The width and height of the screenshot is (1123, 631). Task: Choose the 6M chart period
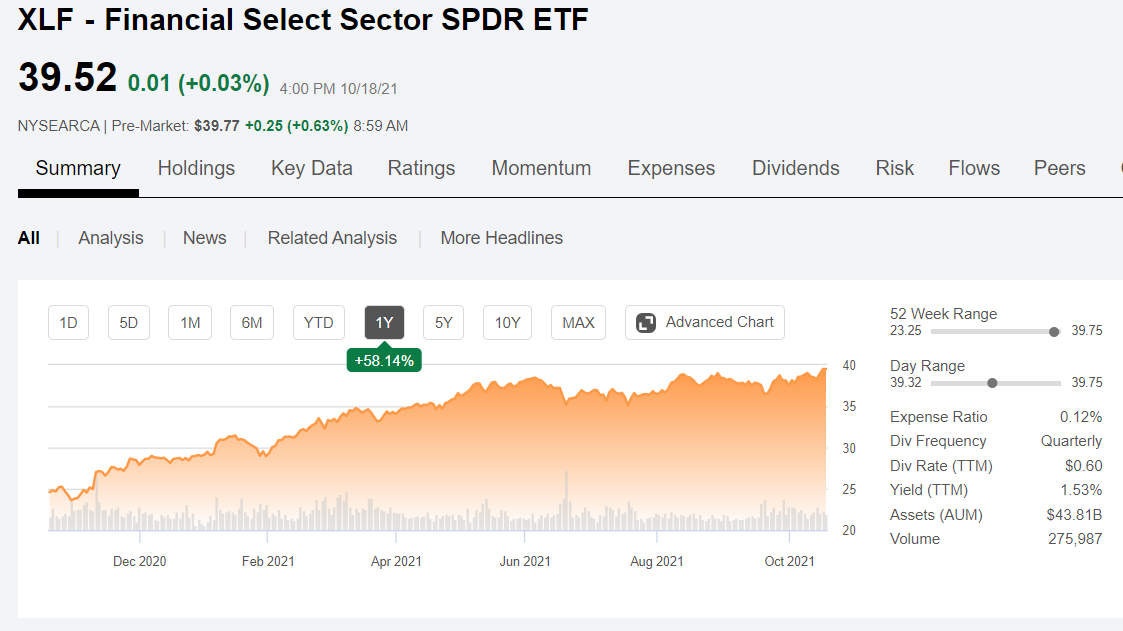tap(252, 322)
